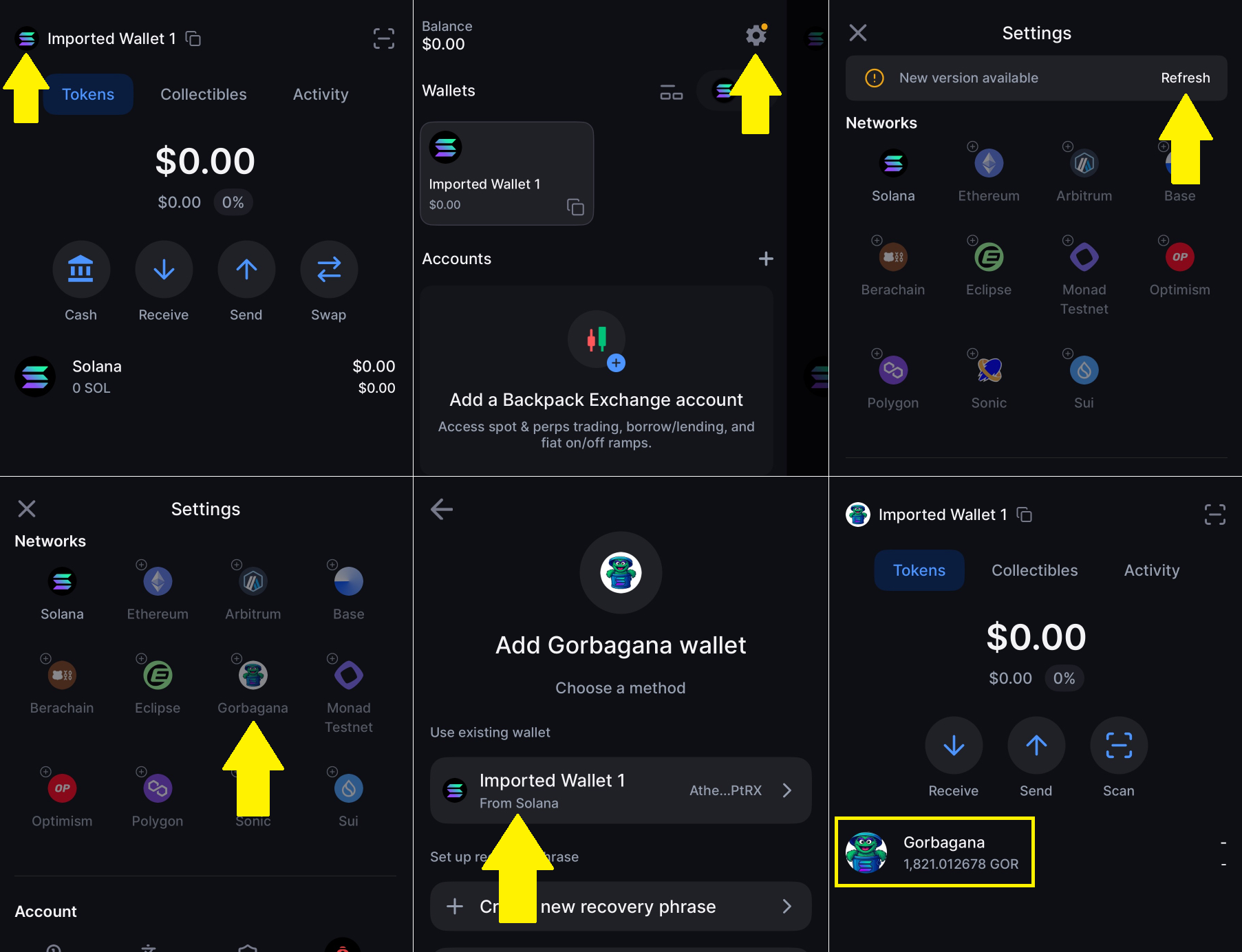Select Base network in Settings listing Gorbagana

[x=349, y=582]
